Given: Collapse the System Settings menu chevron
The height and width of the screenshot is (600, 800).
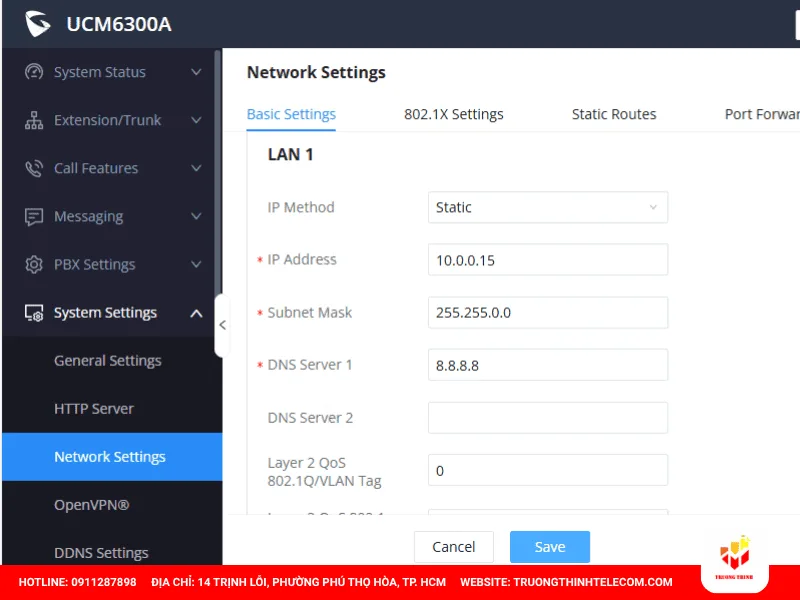Looking at the screenshot, I should (196, 313).
